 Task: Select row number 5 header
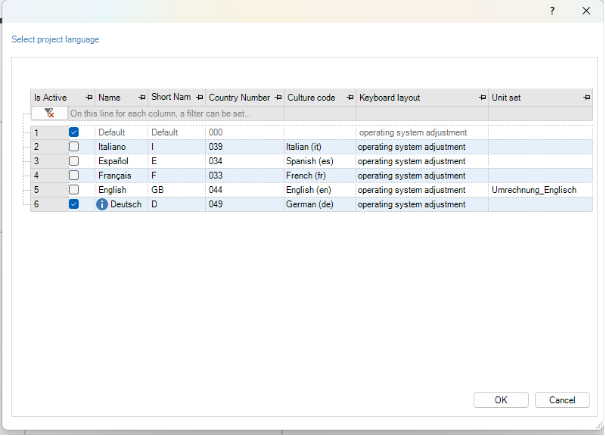49,190
